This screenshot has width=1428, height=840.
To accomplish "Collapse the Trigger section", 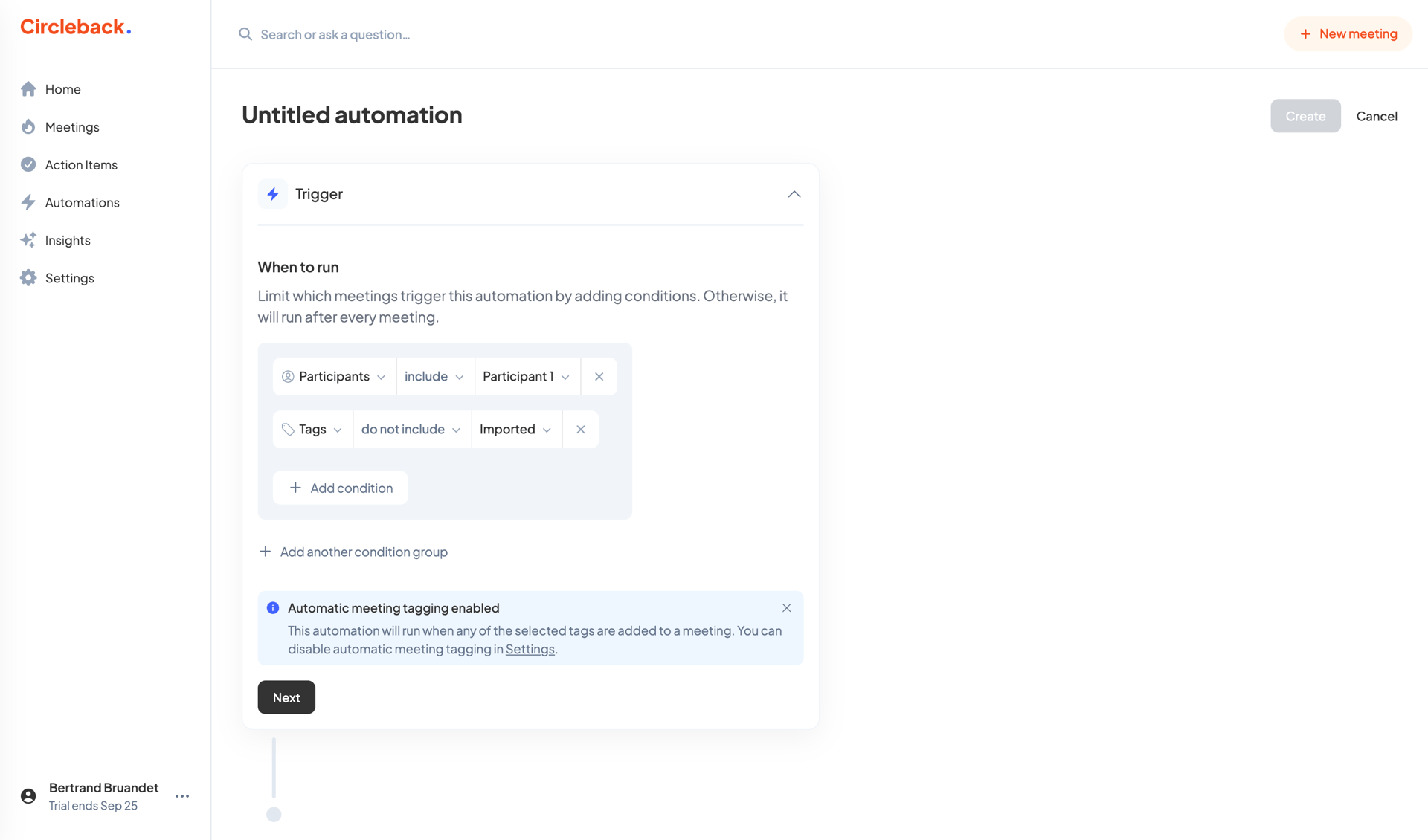I will point(793,194).
